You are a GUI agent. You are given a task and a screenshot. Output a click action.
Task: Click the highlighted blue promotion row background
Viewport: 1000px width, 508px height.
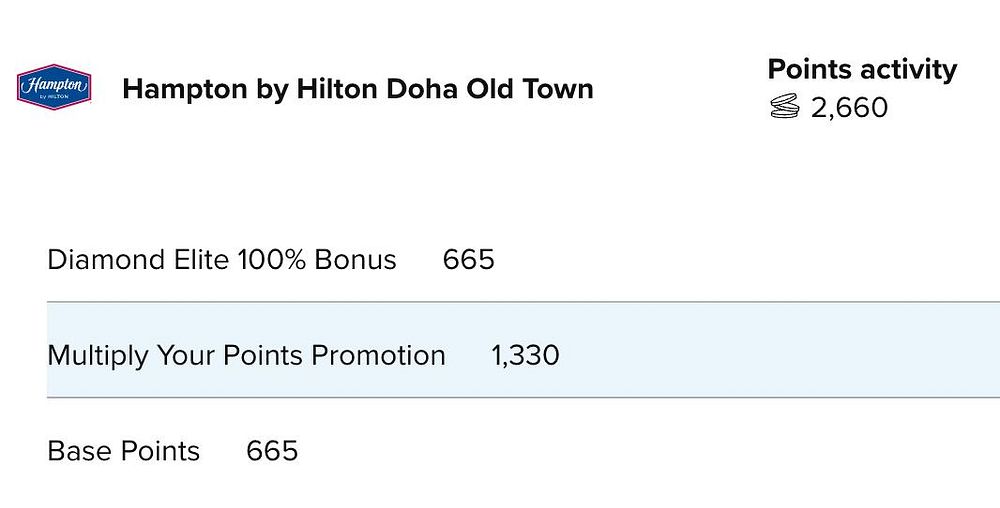(765, 350)
